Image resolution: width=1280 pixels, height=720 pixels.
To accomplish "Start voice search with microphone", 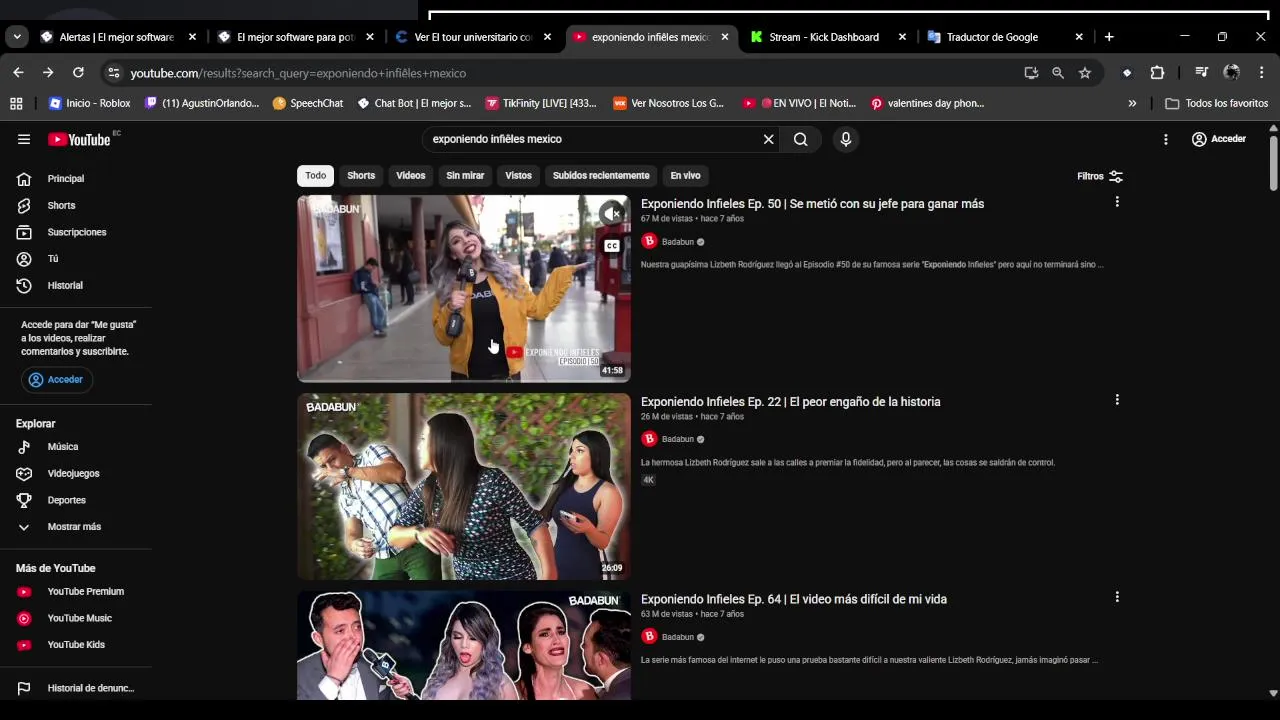I will tap(846, 139).
